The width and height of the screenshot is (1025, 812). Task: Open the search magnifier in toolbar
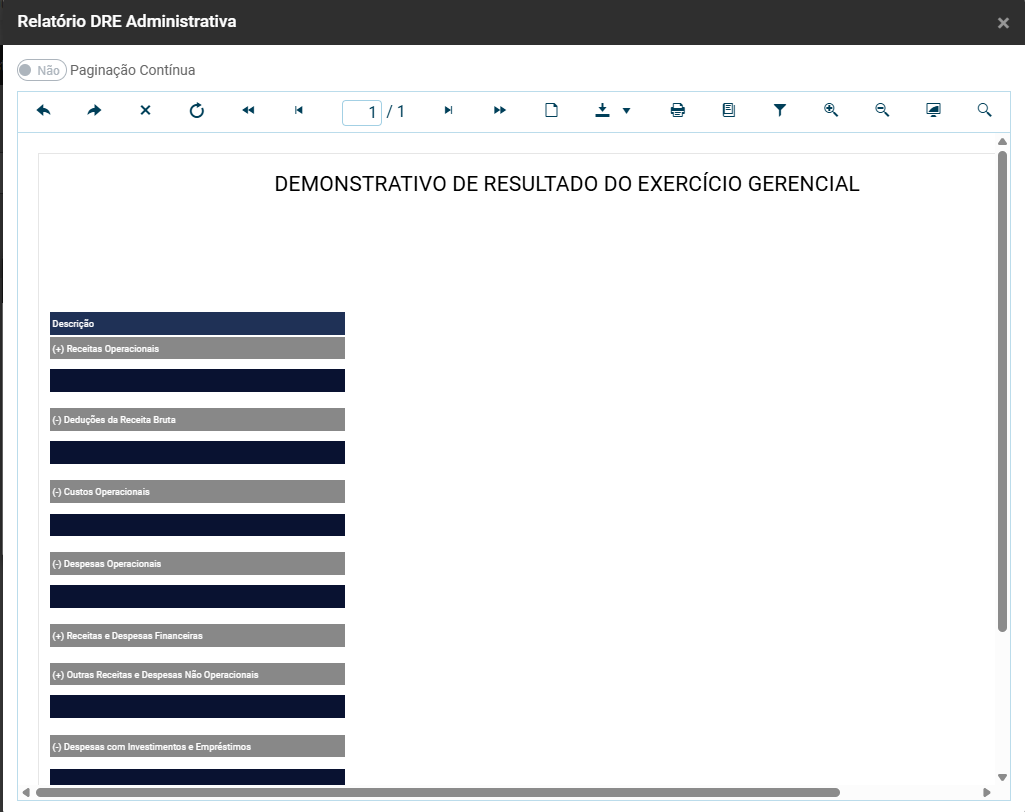tap(984, 110)
